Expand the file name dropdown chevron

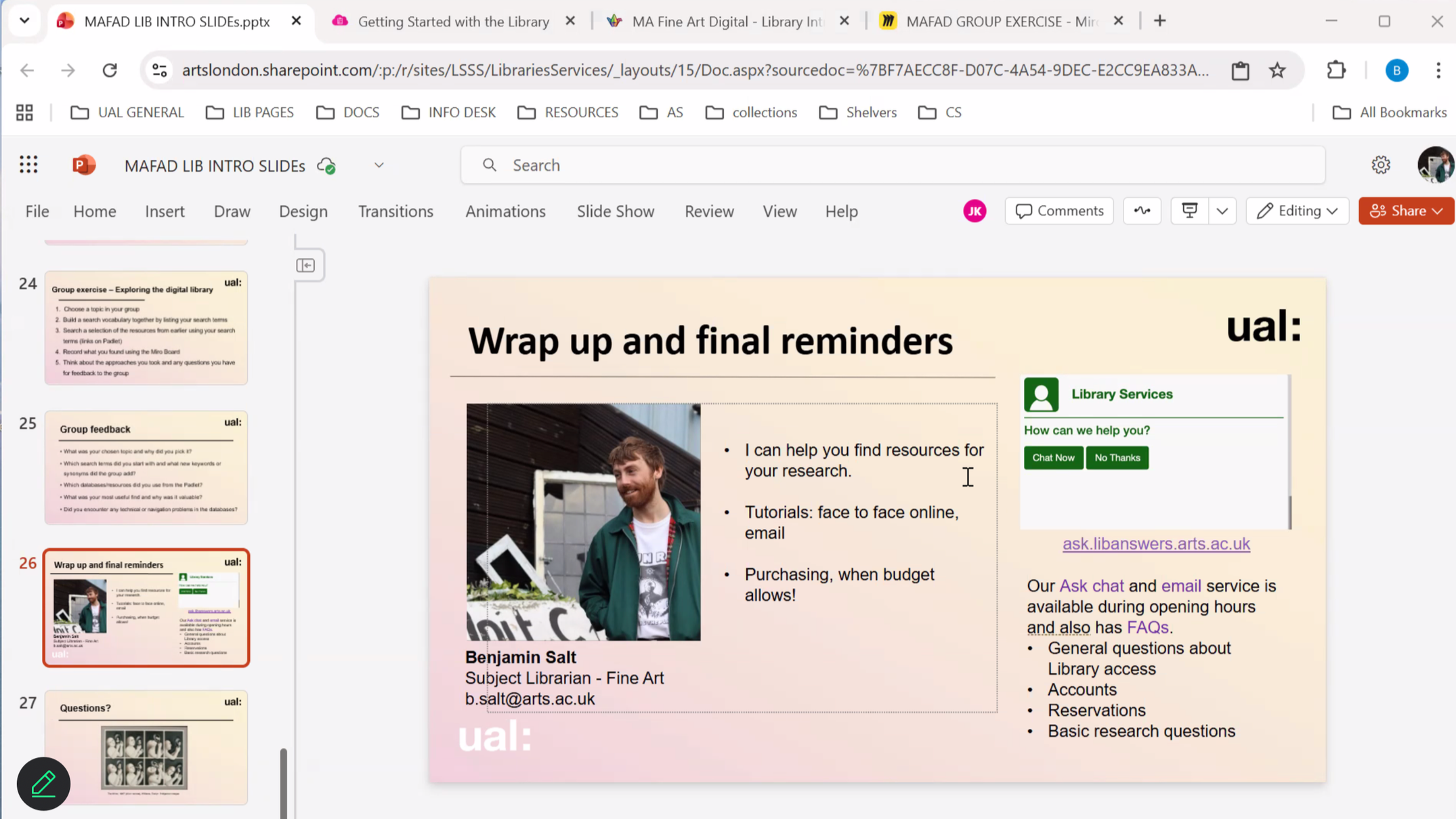click(379, 165)
